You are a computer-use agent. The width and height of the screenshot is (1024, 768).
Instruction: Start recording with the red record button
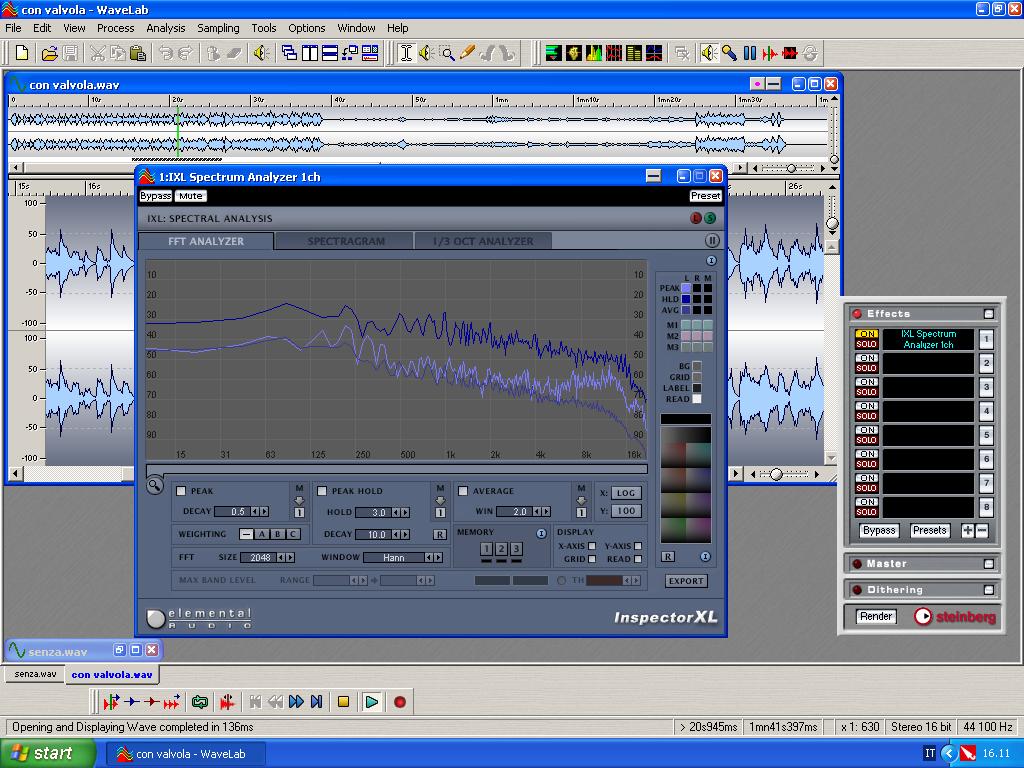pos(400,702)
